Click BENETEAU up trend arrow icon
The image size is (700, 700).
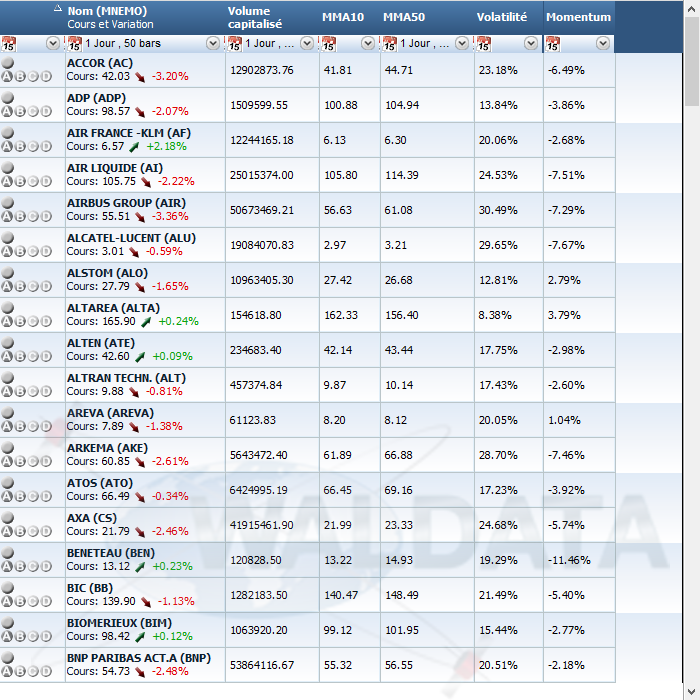140,567
